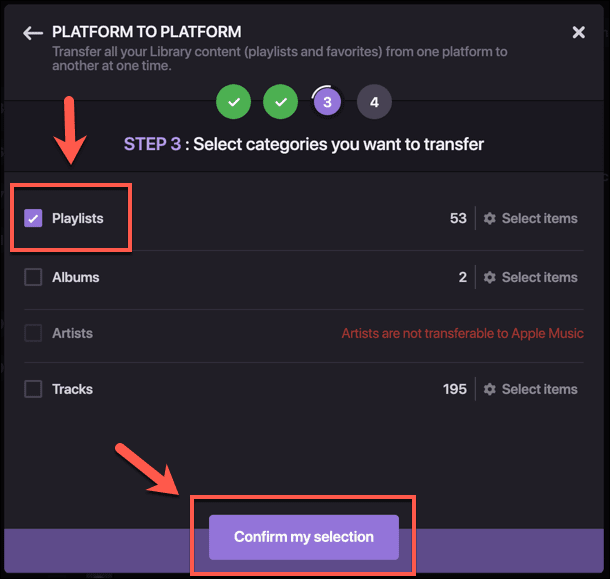The height and width of the screenshot is (579, 610).
Task: Select the step 3 indicator circle
Action: (x=327, y=101)
